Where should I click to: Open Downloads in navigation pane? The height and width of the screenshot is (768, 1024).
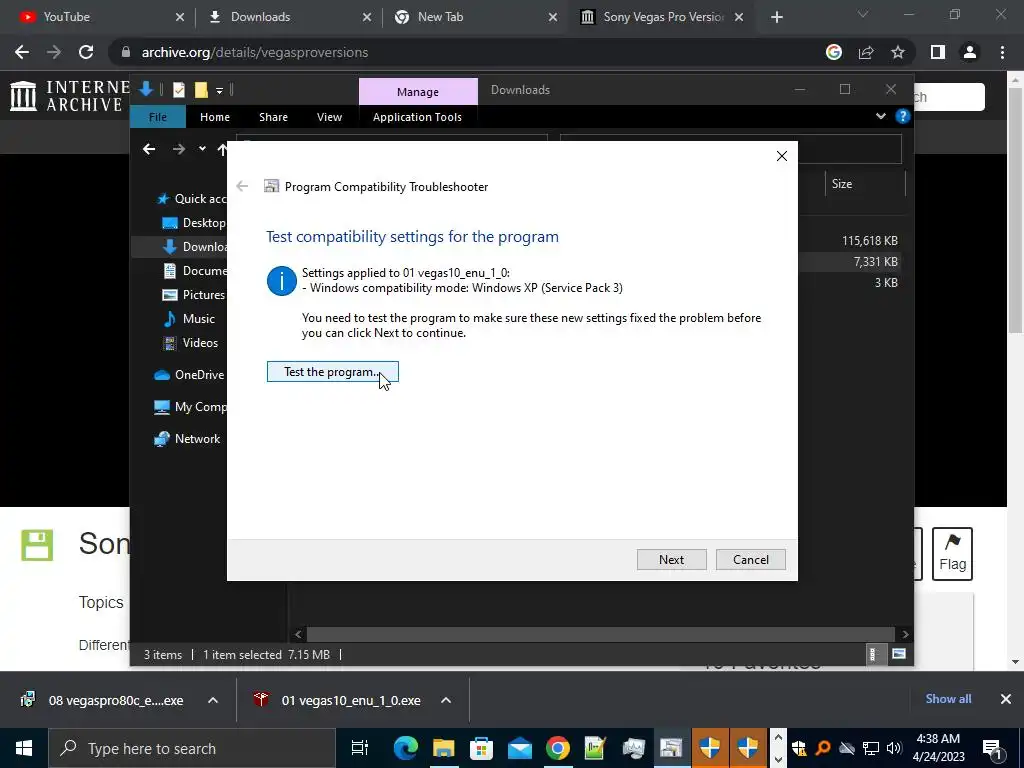[194, 247]
